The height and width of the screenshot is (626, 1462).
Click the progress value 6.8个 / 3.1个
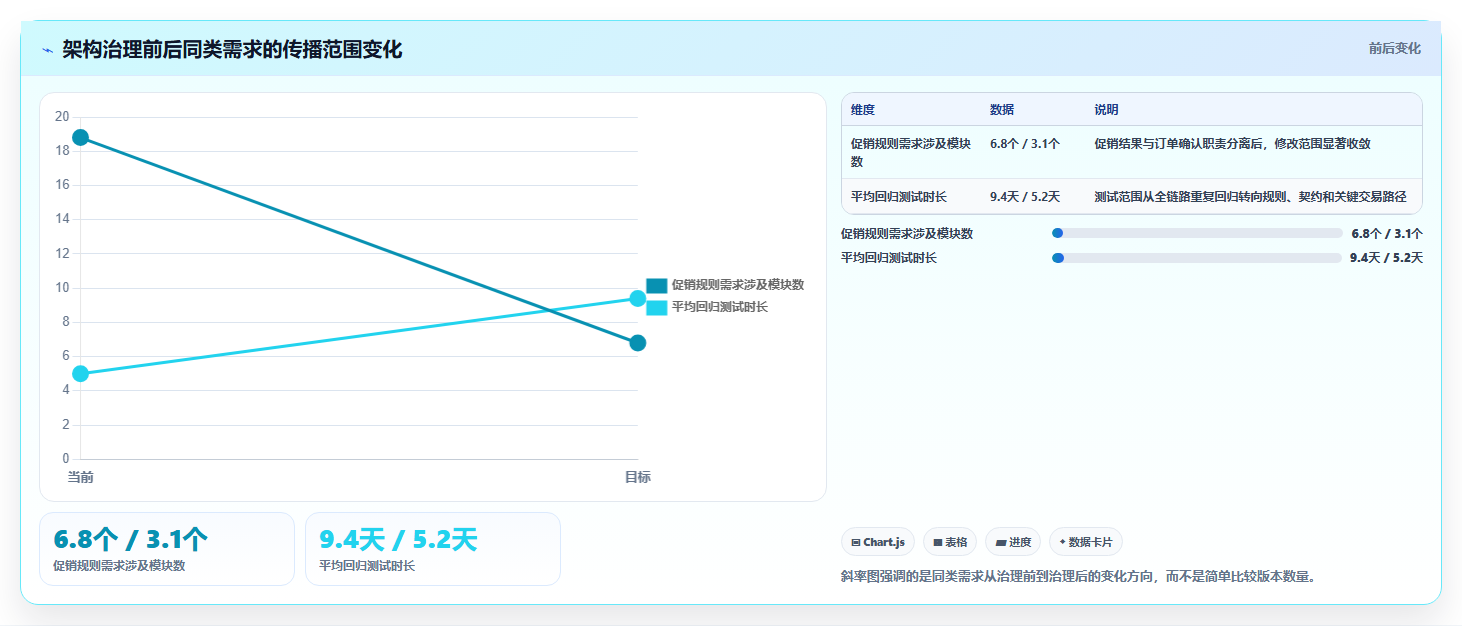[x=1387, y=234]
